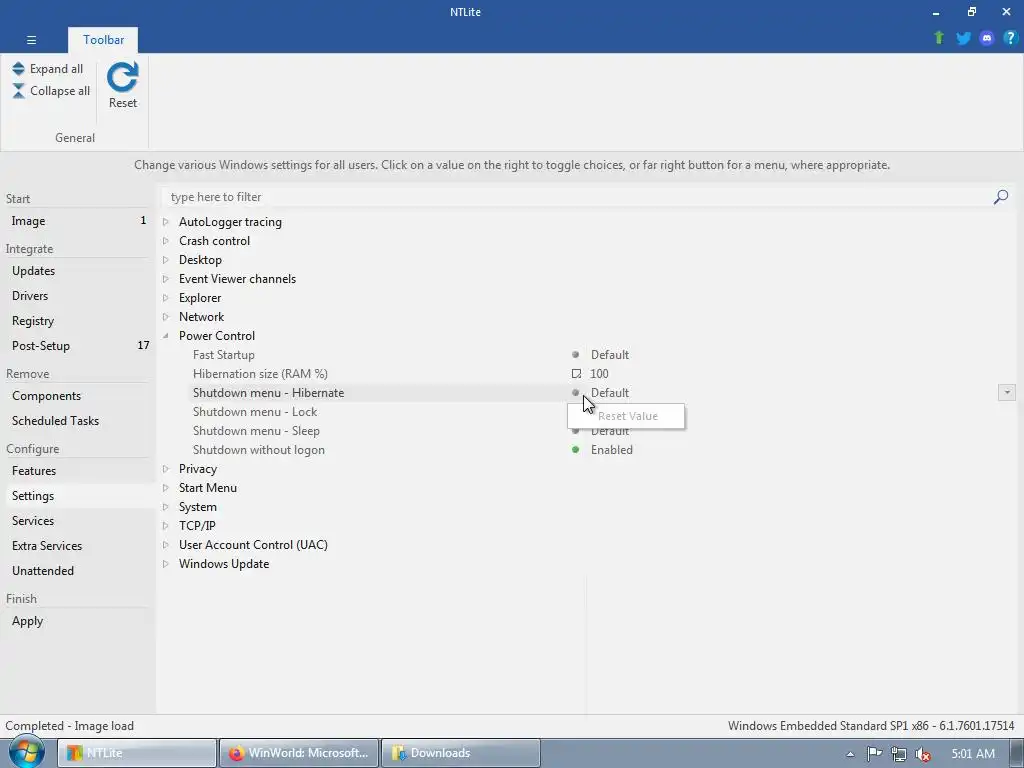Image resolution: width=1024 pixels, height=768 pixels.
Task: Open the Registry page in sidebar
Action: coord(78,321)
